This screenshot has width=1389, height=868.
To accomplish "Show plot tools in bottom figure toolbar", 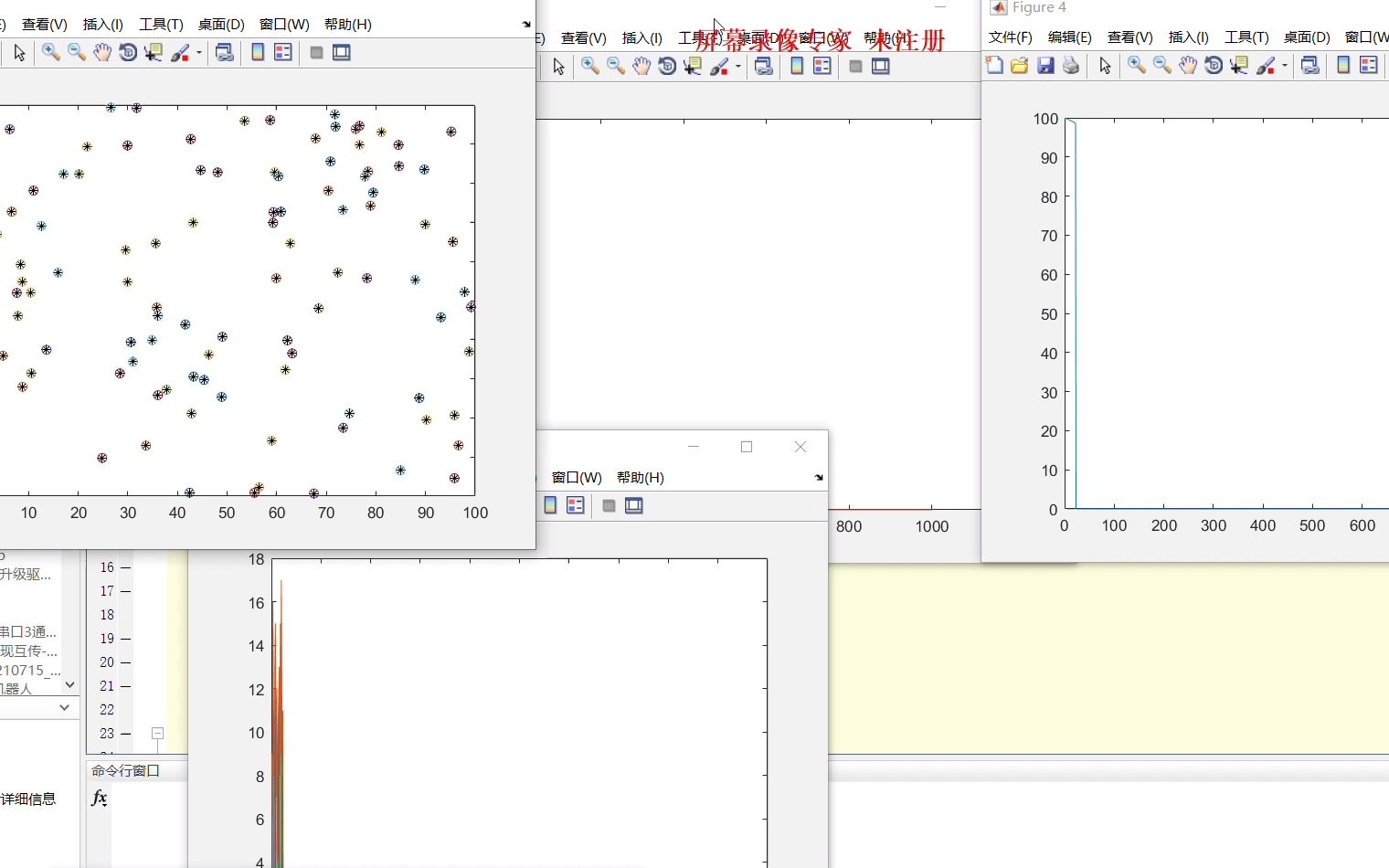I will click(634, 505).
